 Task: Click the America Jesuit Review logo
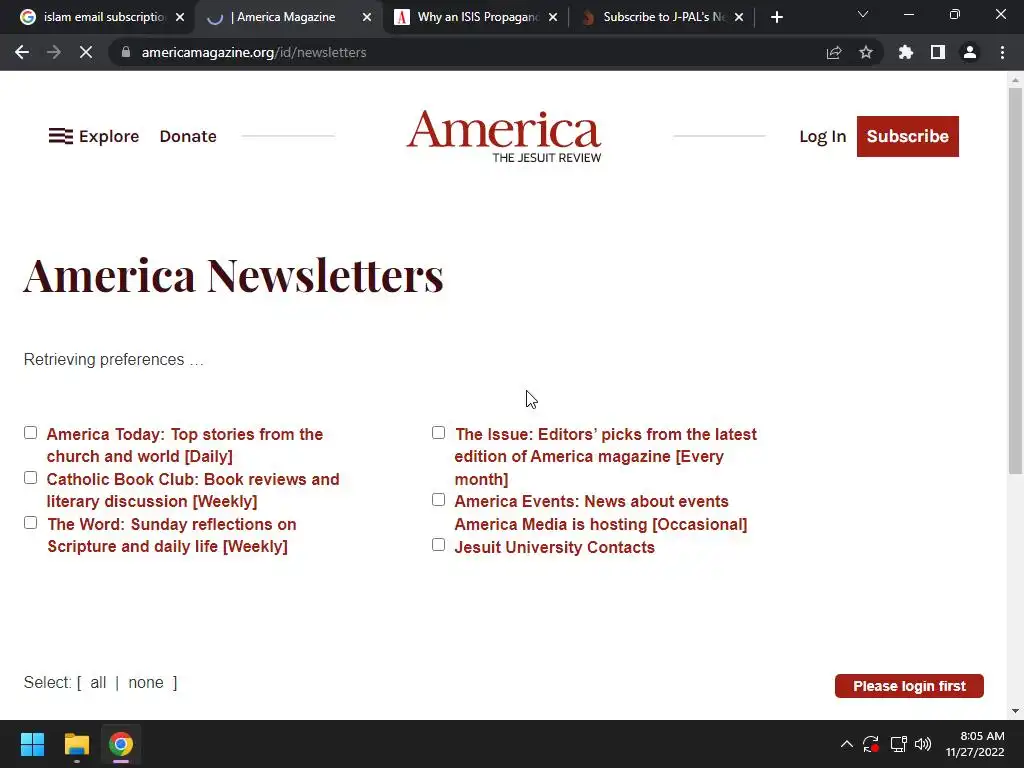point(504,136)
